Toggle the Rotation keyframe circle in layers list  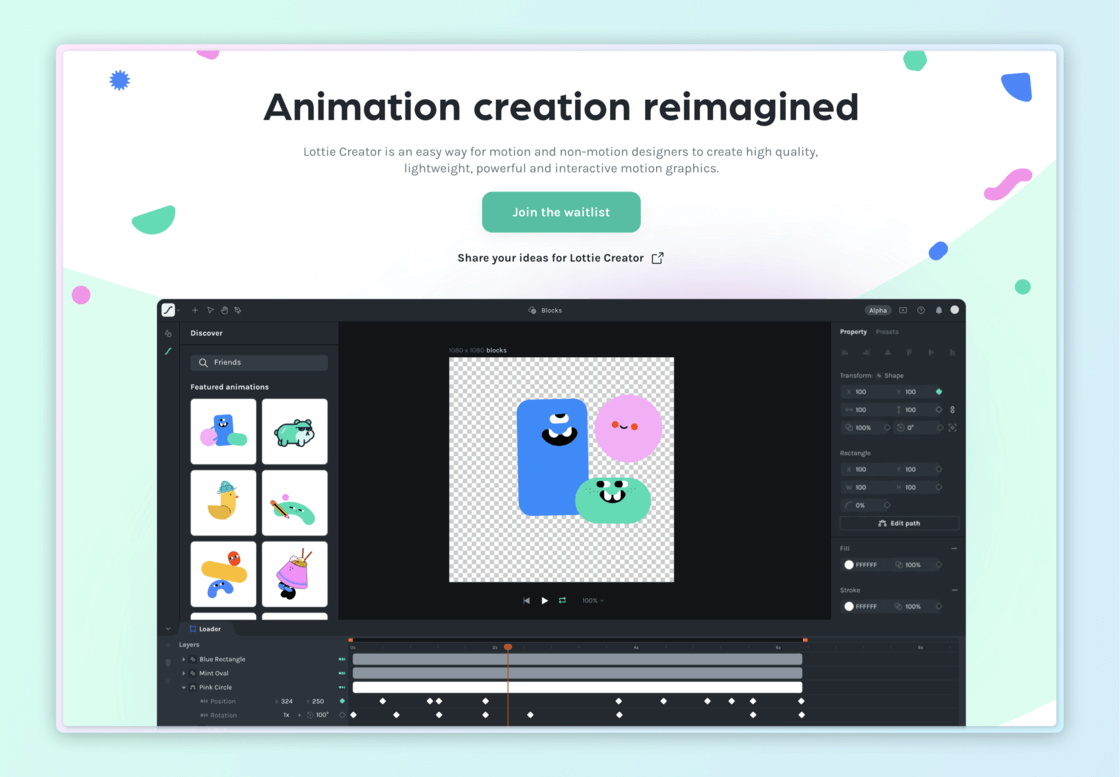[342, 715]
